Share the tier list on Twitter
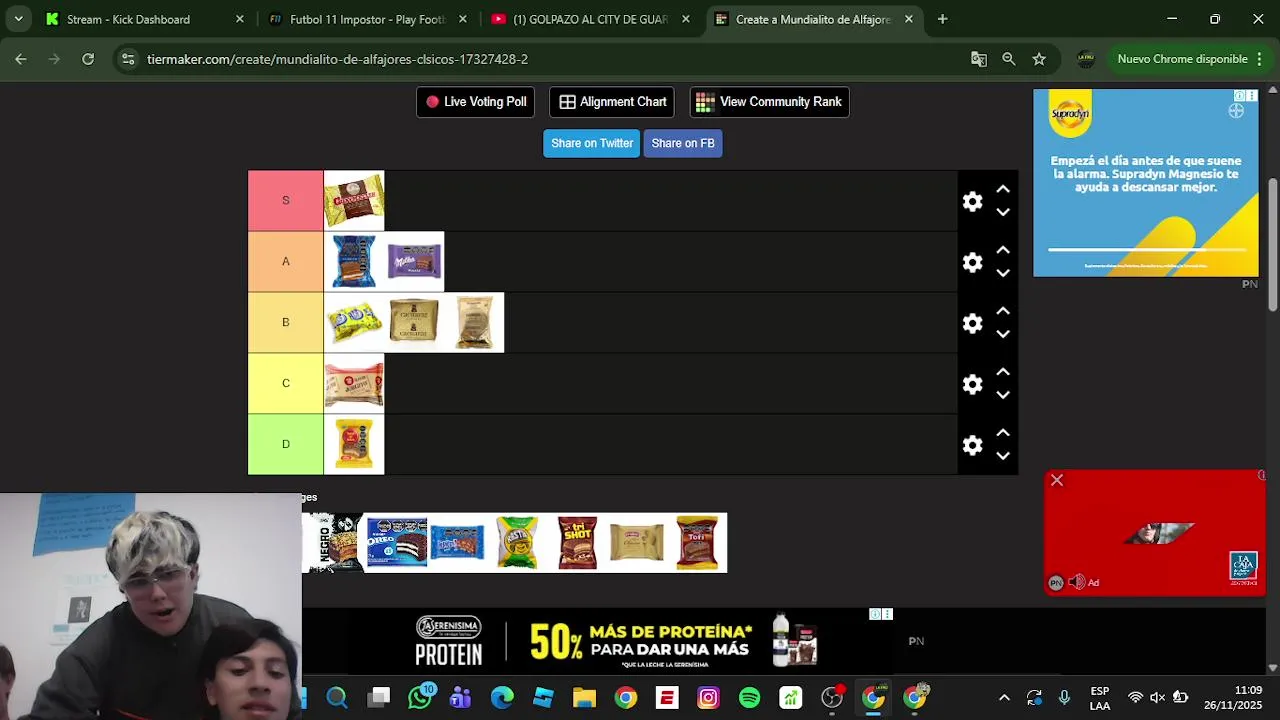 pyautogui.click(x=592, y=143)
